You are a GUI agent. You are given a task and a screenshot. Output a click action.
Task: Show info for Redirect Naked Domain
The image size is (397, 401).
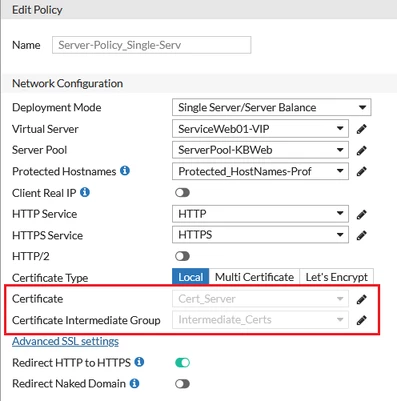(x=134, y=383)
